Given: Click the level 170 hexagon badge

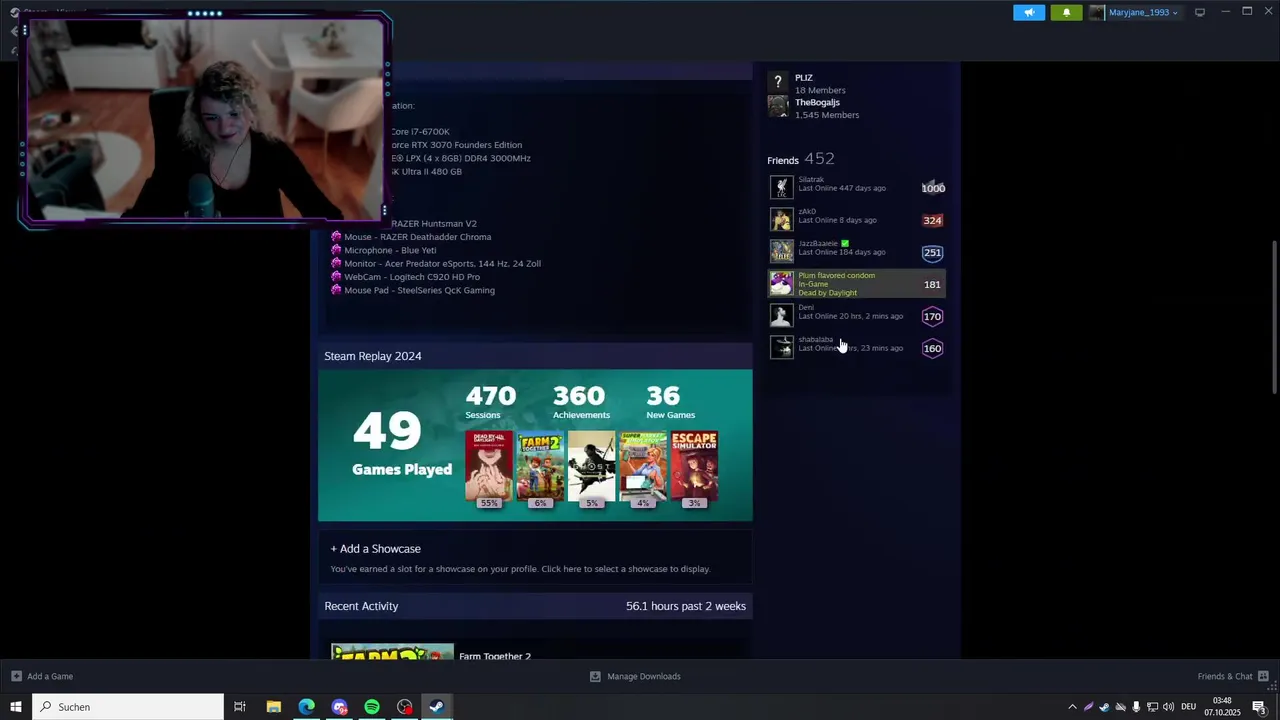Looking at the screenshot, I should 932,316.
